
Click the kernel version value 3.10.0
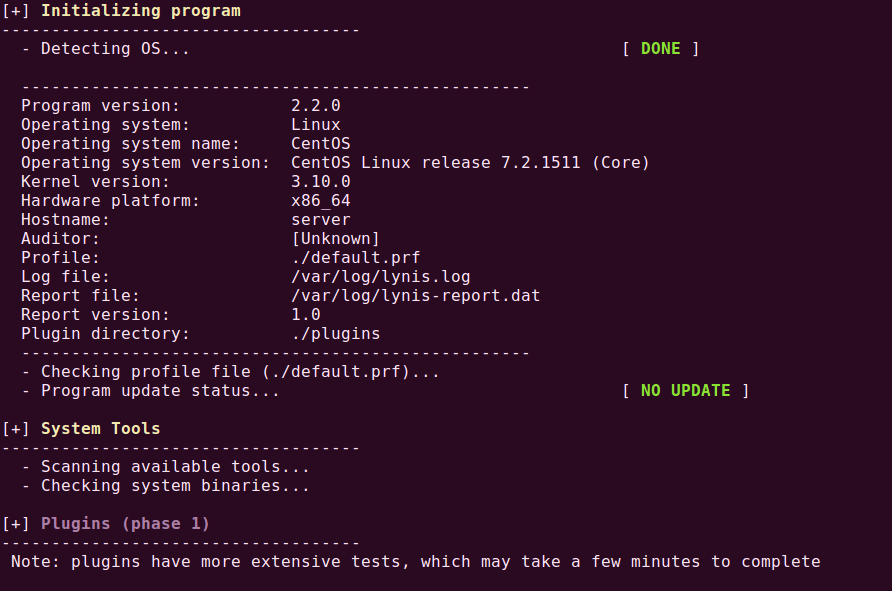[320, 182]
